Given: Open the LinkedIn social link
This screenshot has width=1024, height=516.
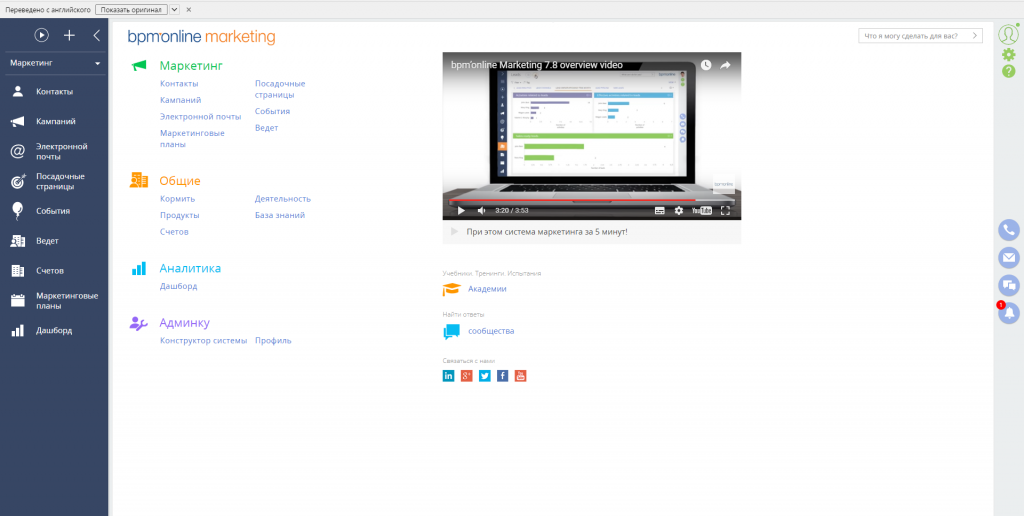Looking at the screenshot, I should coord(448,376).
